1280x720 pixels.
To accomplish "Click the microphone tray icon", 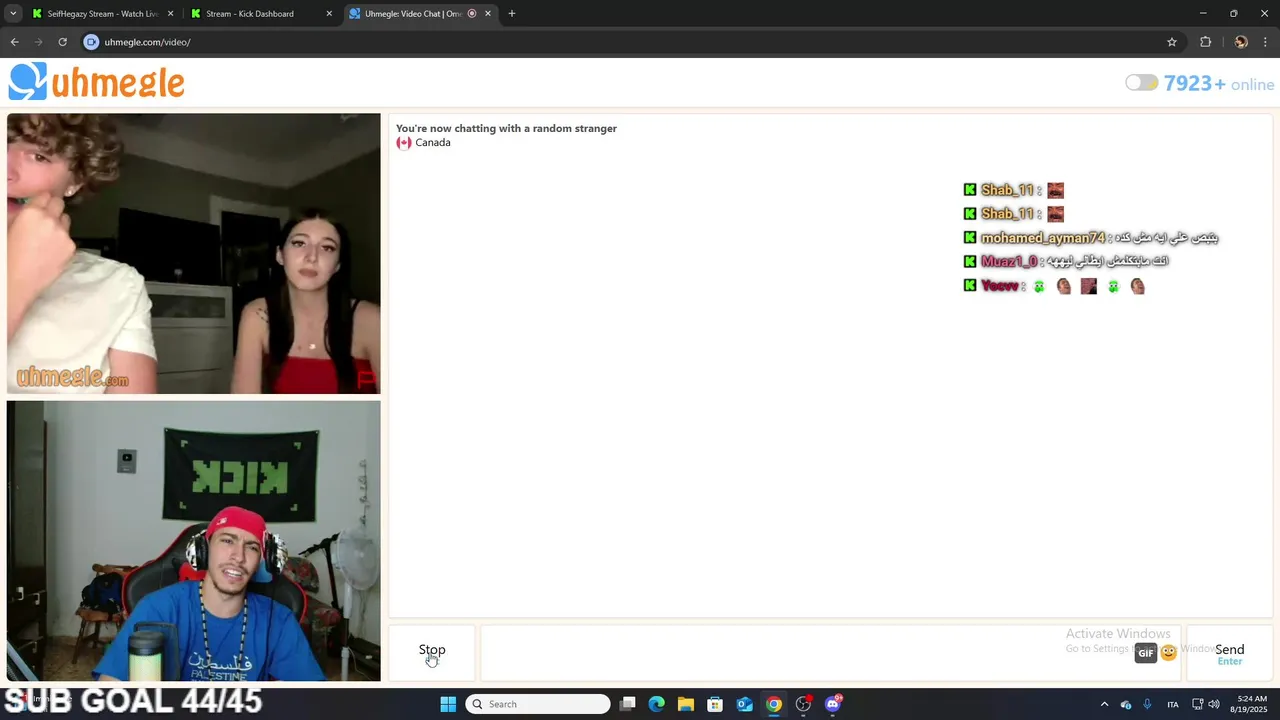I will click(1147, 704).
